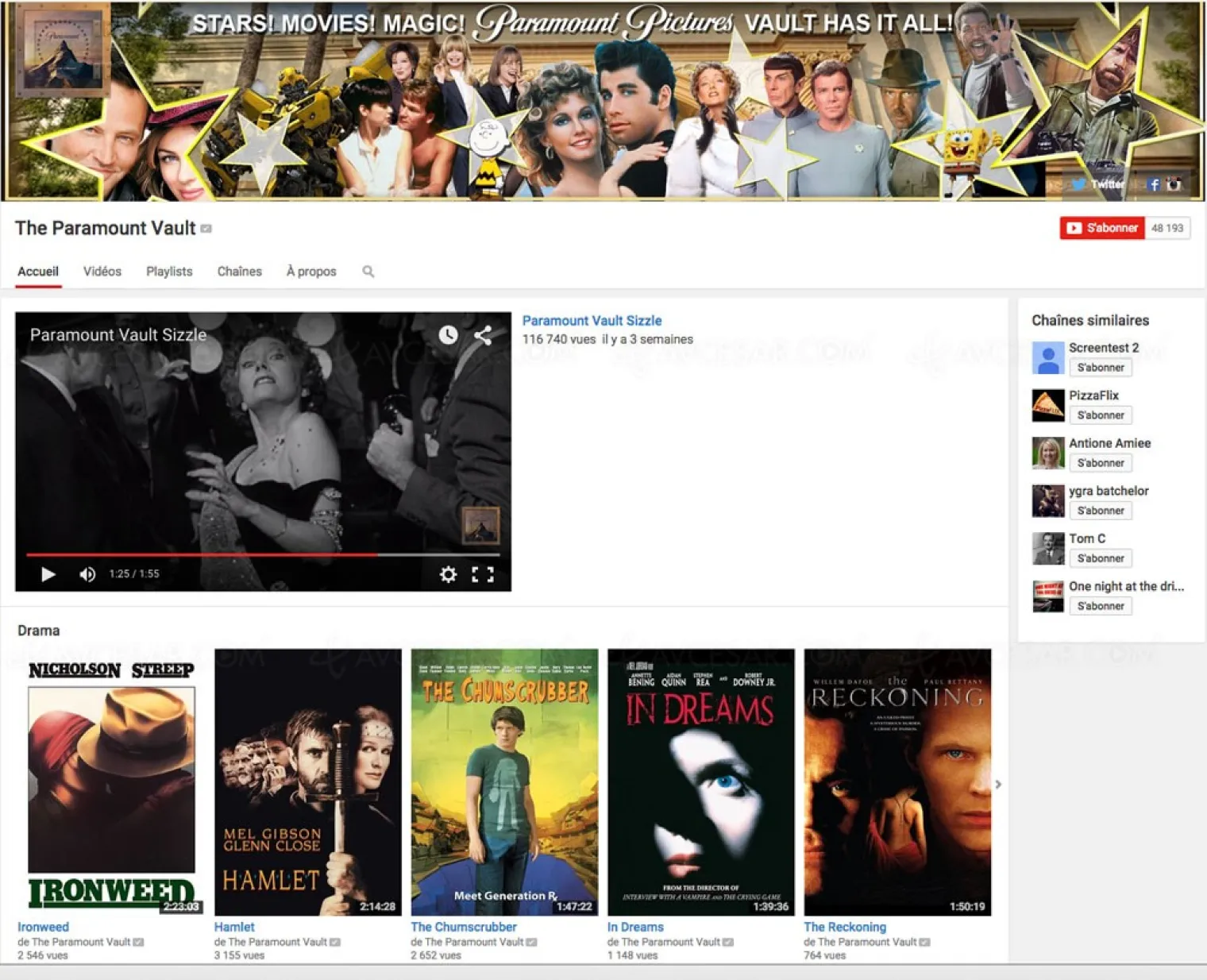Open channel search with the magnifier icon
The width and height of the screenshot is (1207, 980).
(x=368, y=271)
